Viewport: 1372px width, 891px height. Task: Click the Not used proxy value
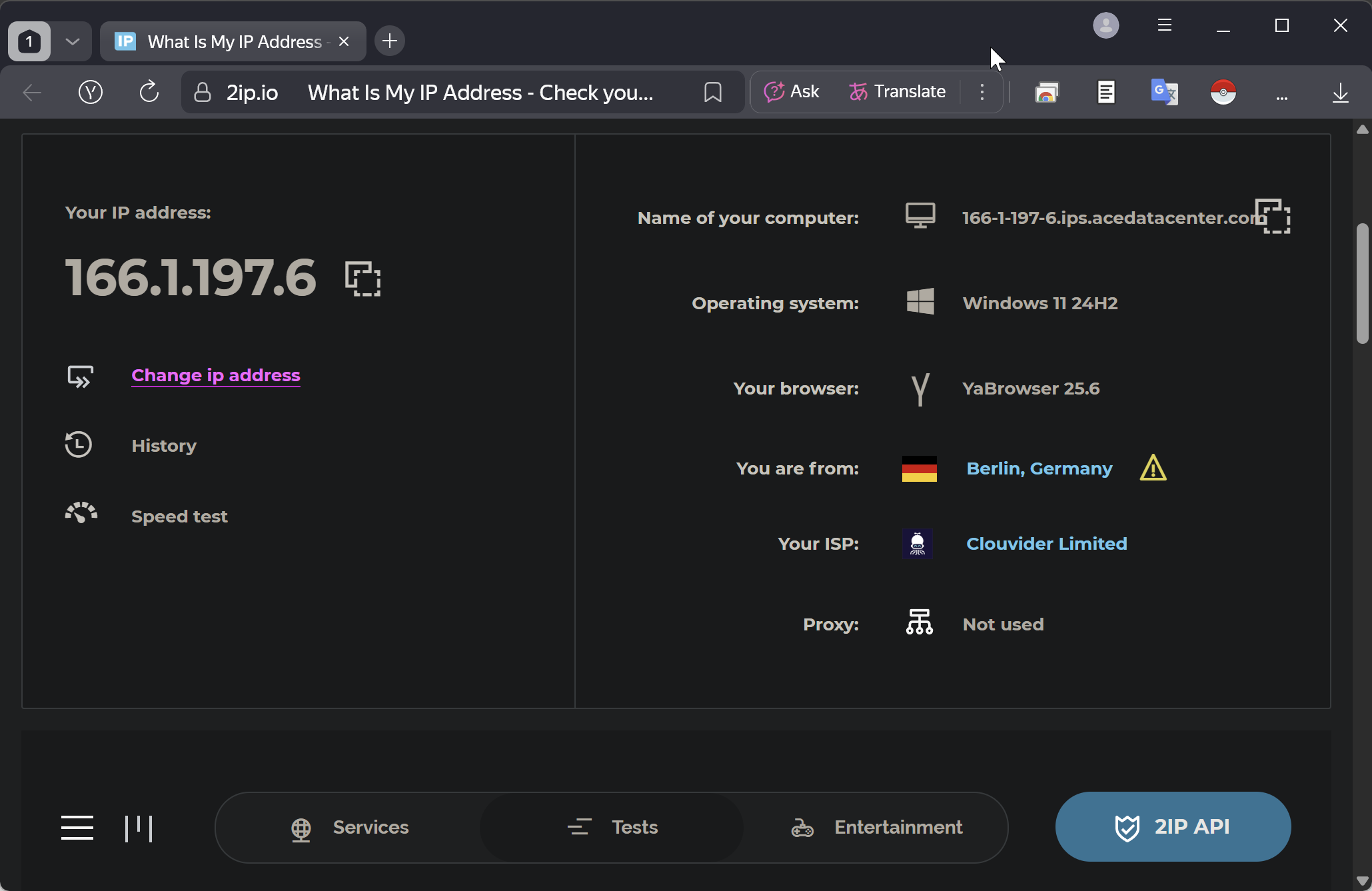[x=1003, y=624]
